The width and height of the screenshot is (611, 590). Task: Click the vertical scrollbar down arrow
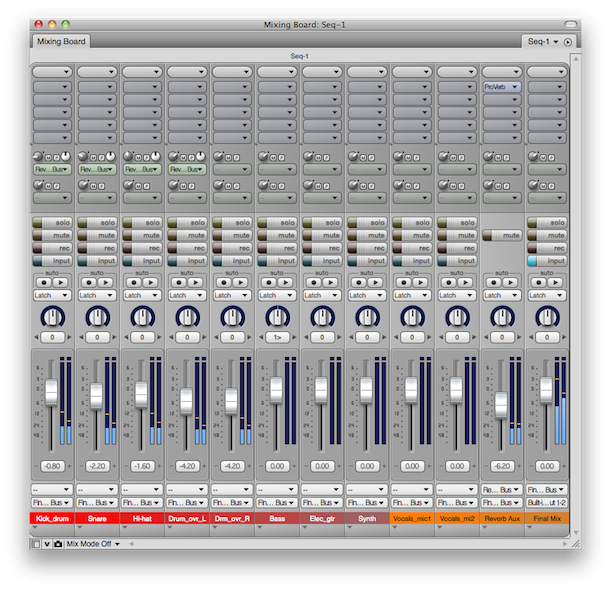tap(576, 533)
